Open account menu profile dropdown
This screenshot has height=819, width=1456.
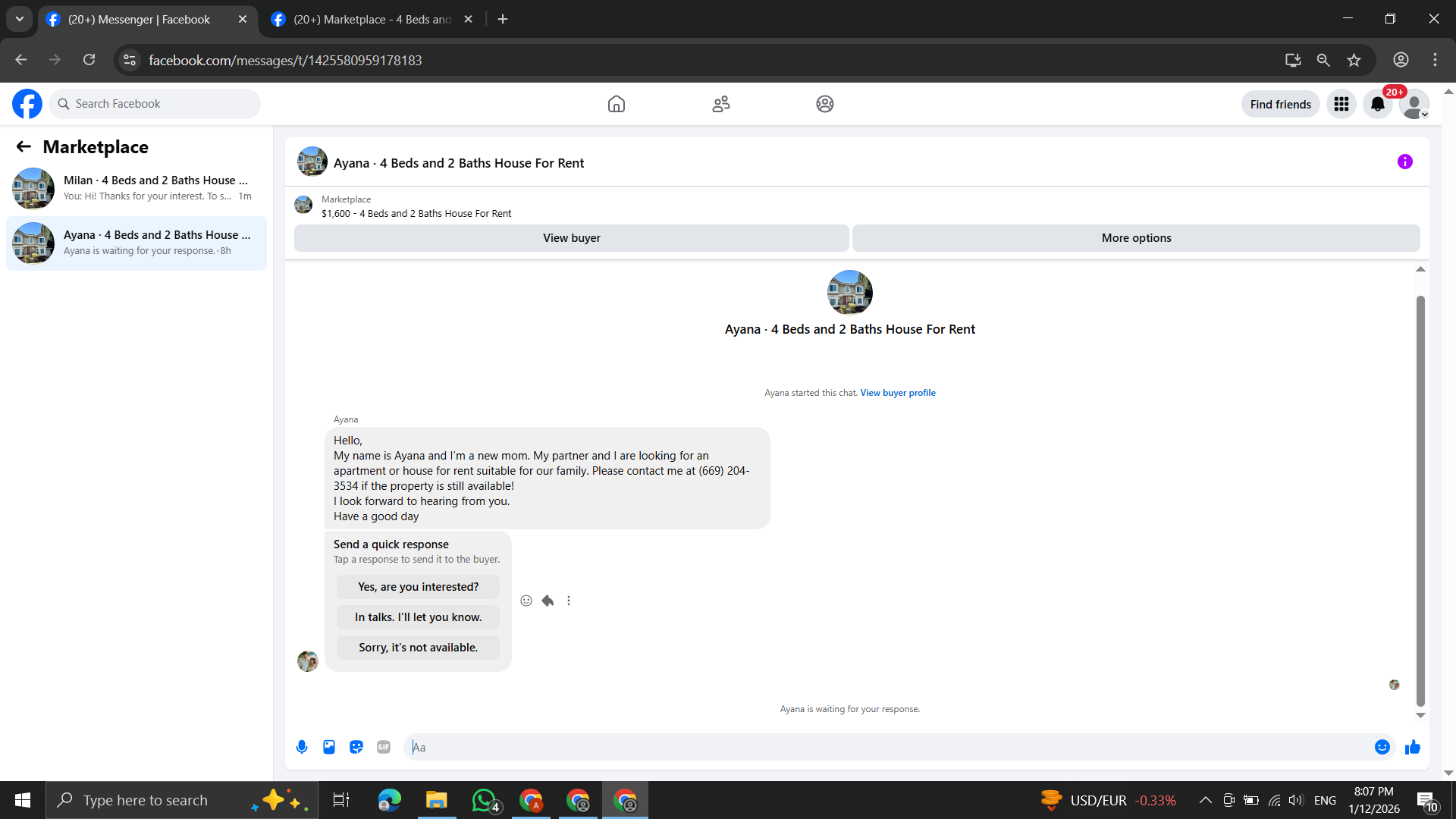click(1414, 105)
